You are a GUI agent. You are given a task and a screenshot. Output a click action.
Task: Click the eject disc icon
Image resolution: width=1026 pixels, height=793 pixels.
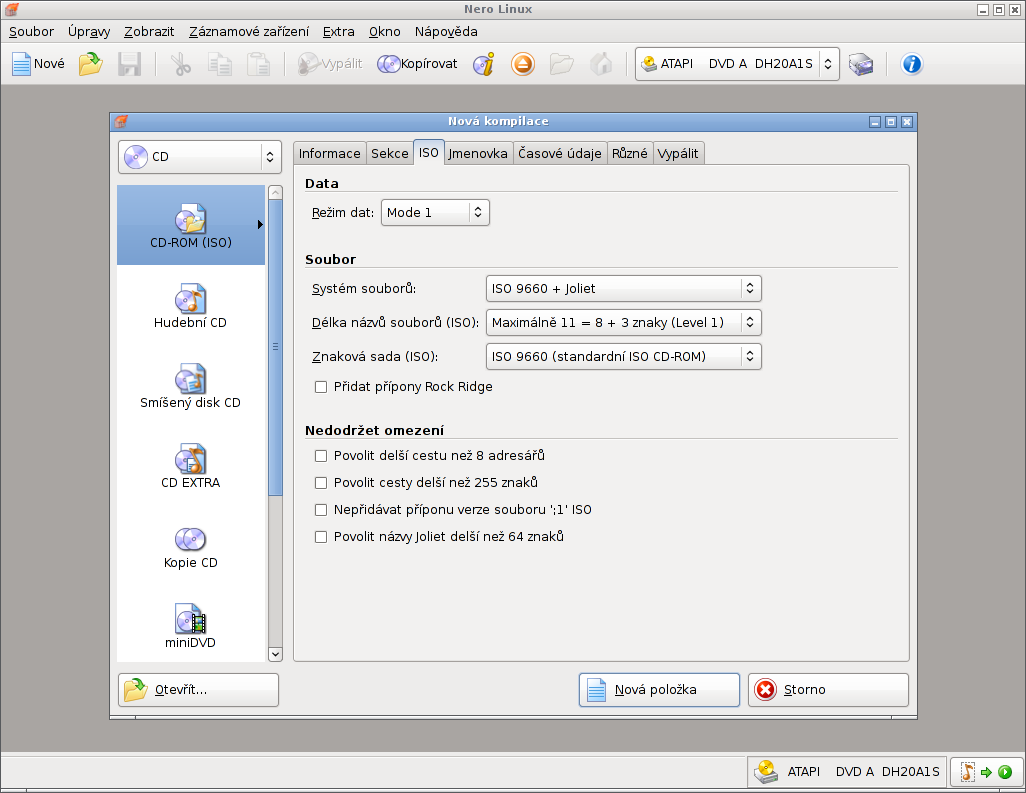tap(524, 64)
